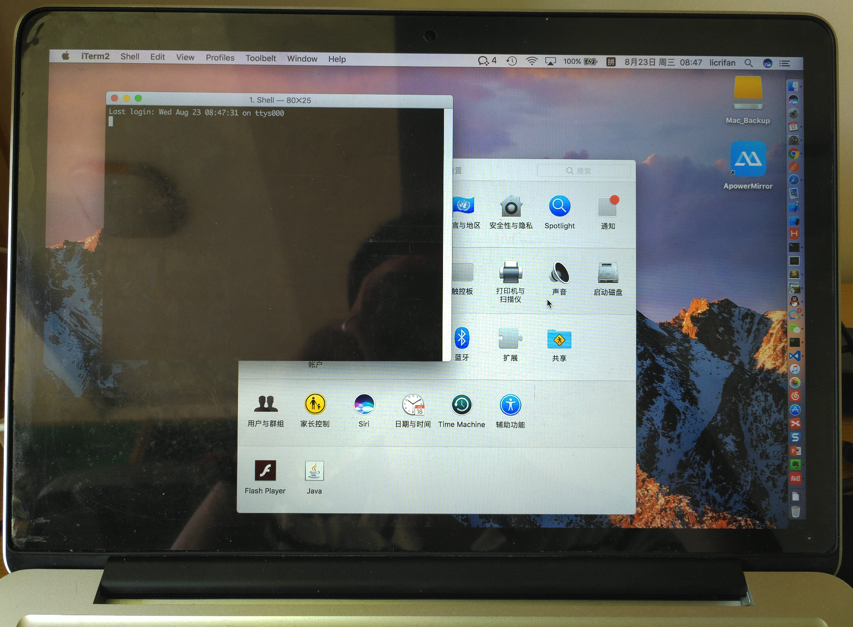
Task: Open Safari from the Dock
Action: point(794,179)
